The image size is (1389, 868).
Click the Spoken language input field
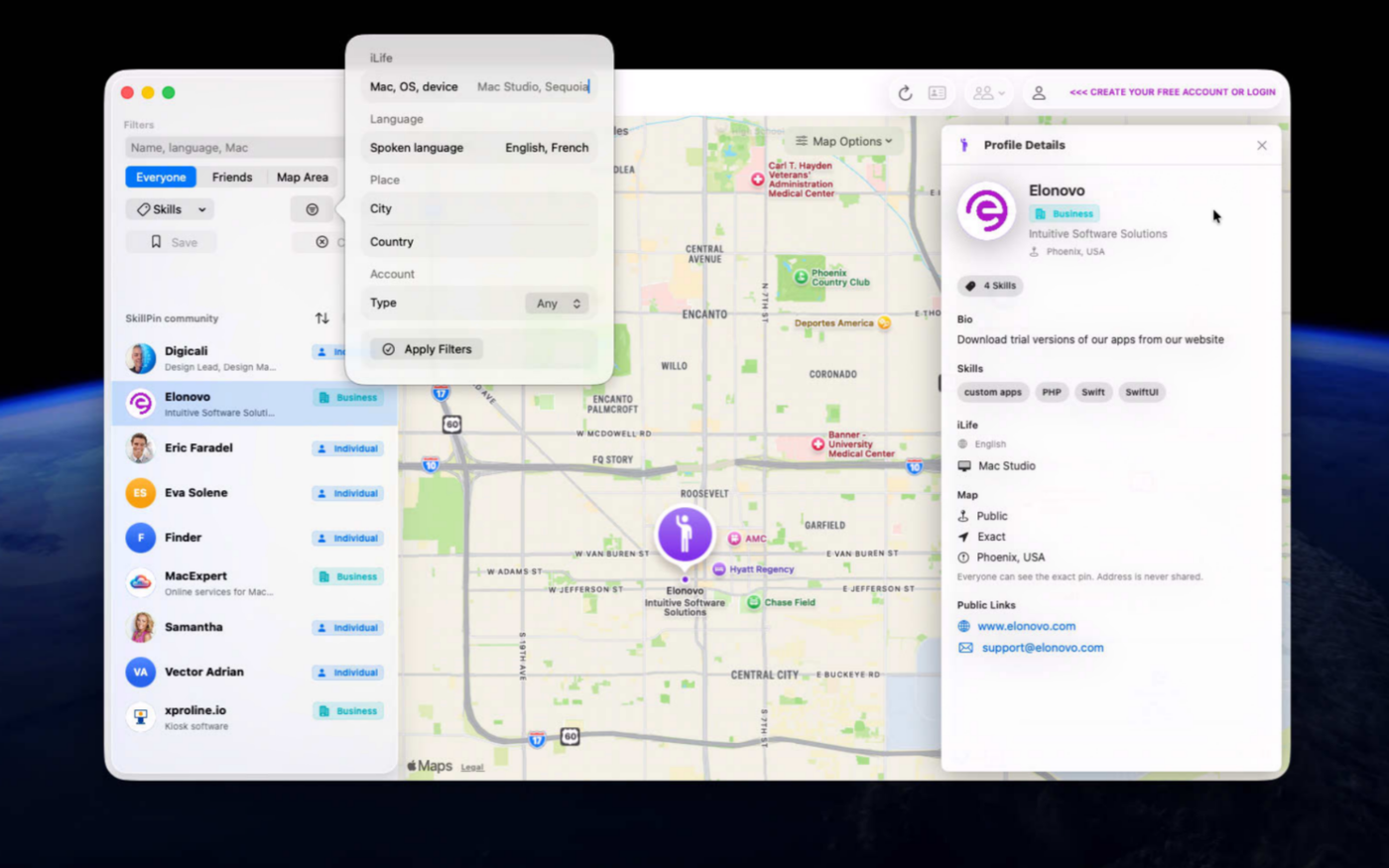point(479,148)
